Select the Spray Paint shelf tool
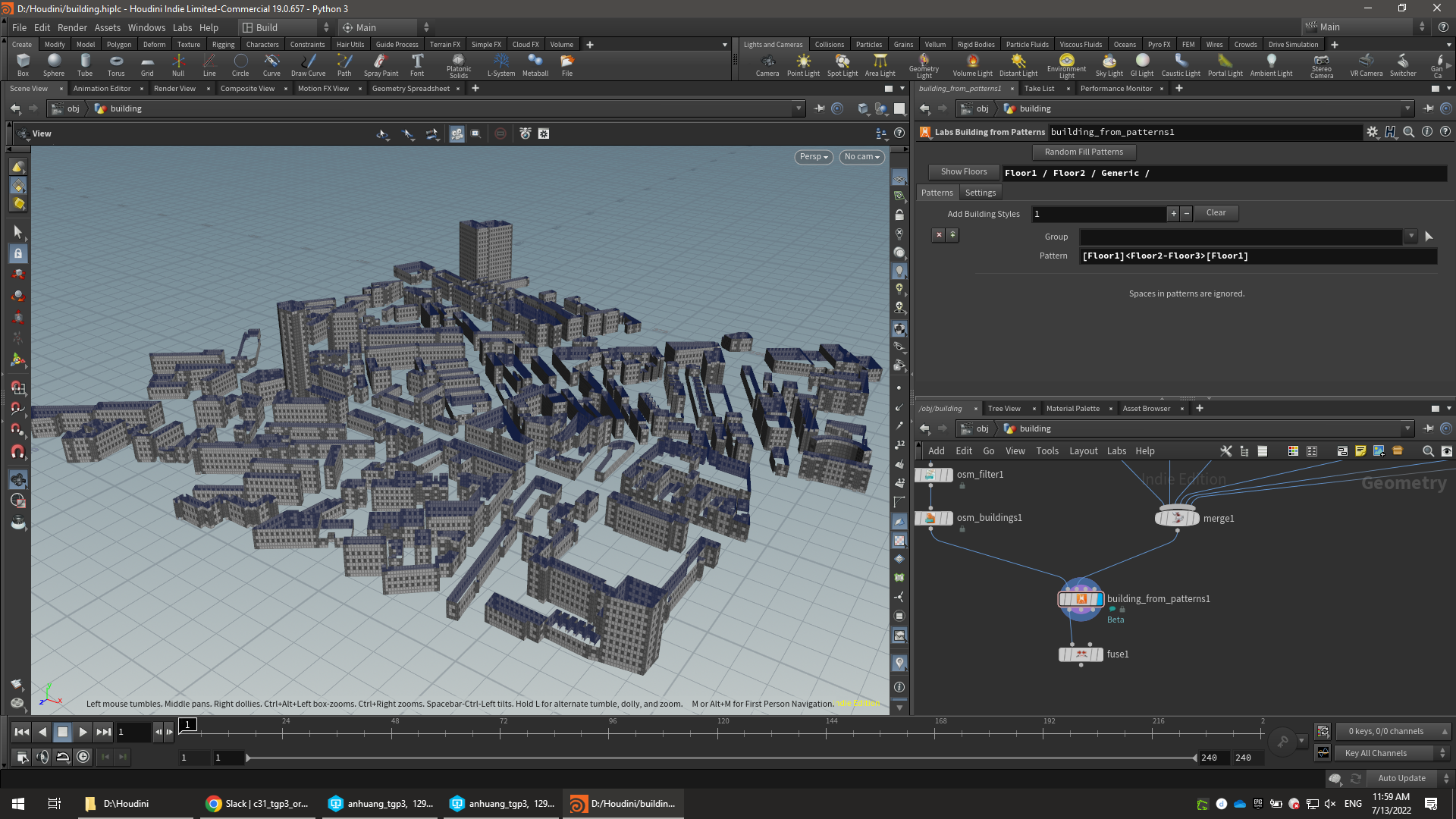Viewport: 1456px width, 819px height. pyautogui.click(x=381, y=64)
